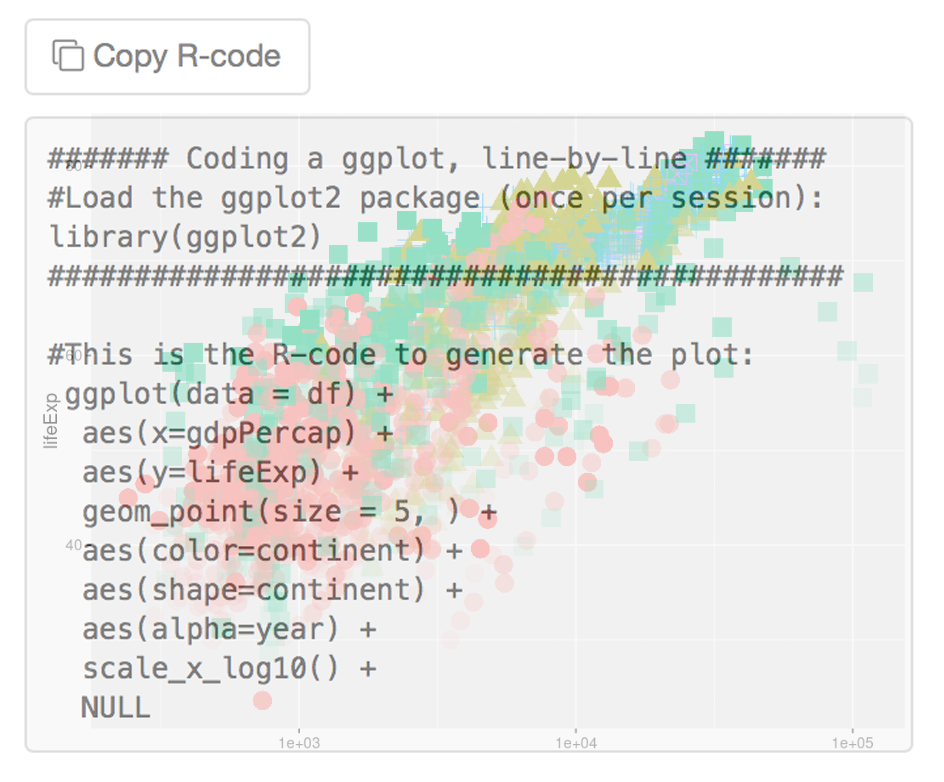
Task: Click the lifeExp y-axis title
Action: pyautogui.click(x=51, y=421)
